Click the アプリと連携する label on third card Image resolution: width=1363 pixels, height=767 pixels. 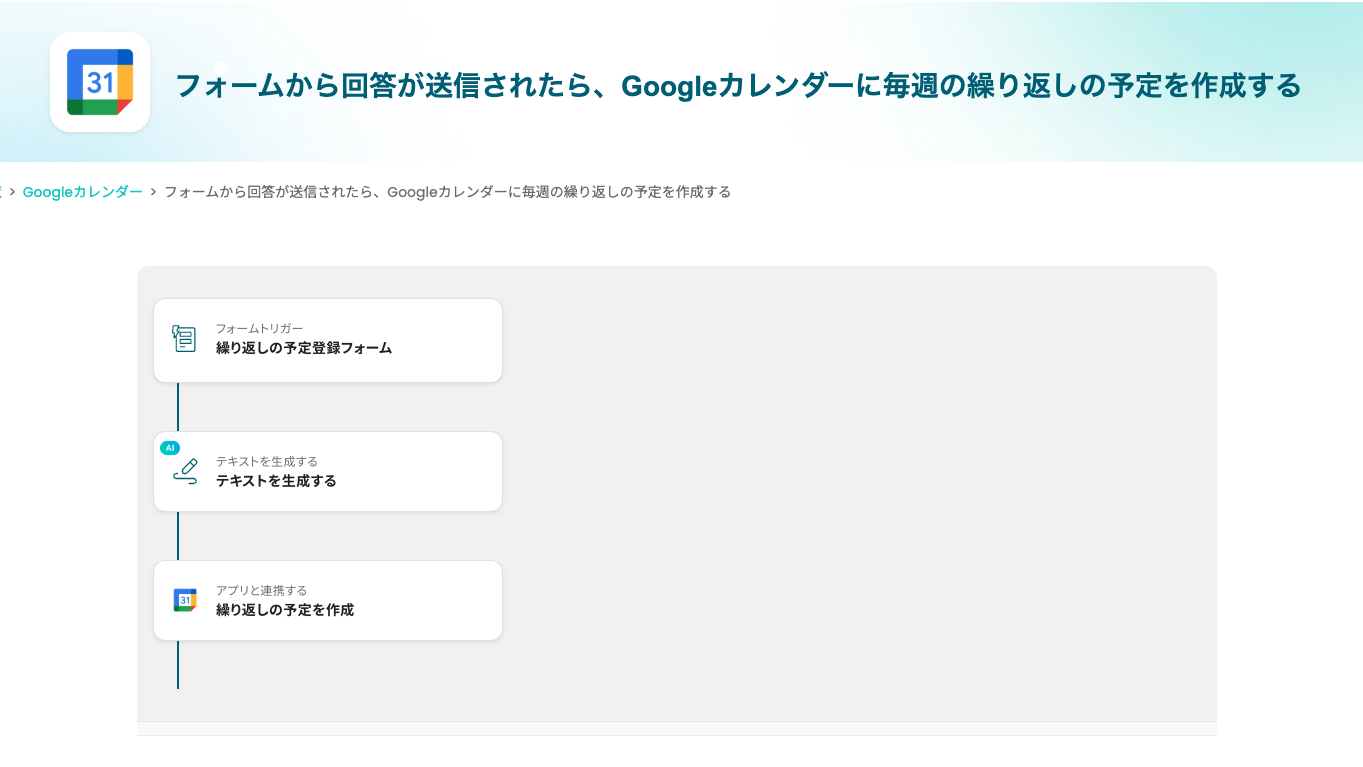tap(261, 590)
